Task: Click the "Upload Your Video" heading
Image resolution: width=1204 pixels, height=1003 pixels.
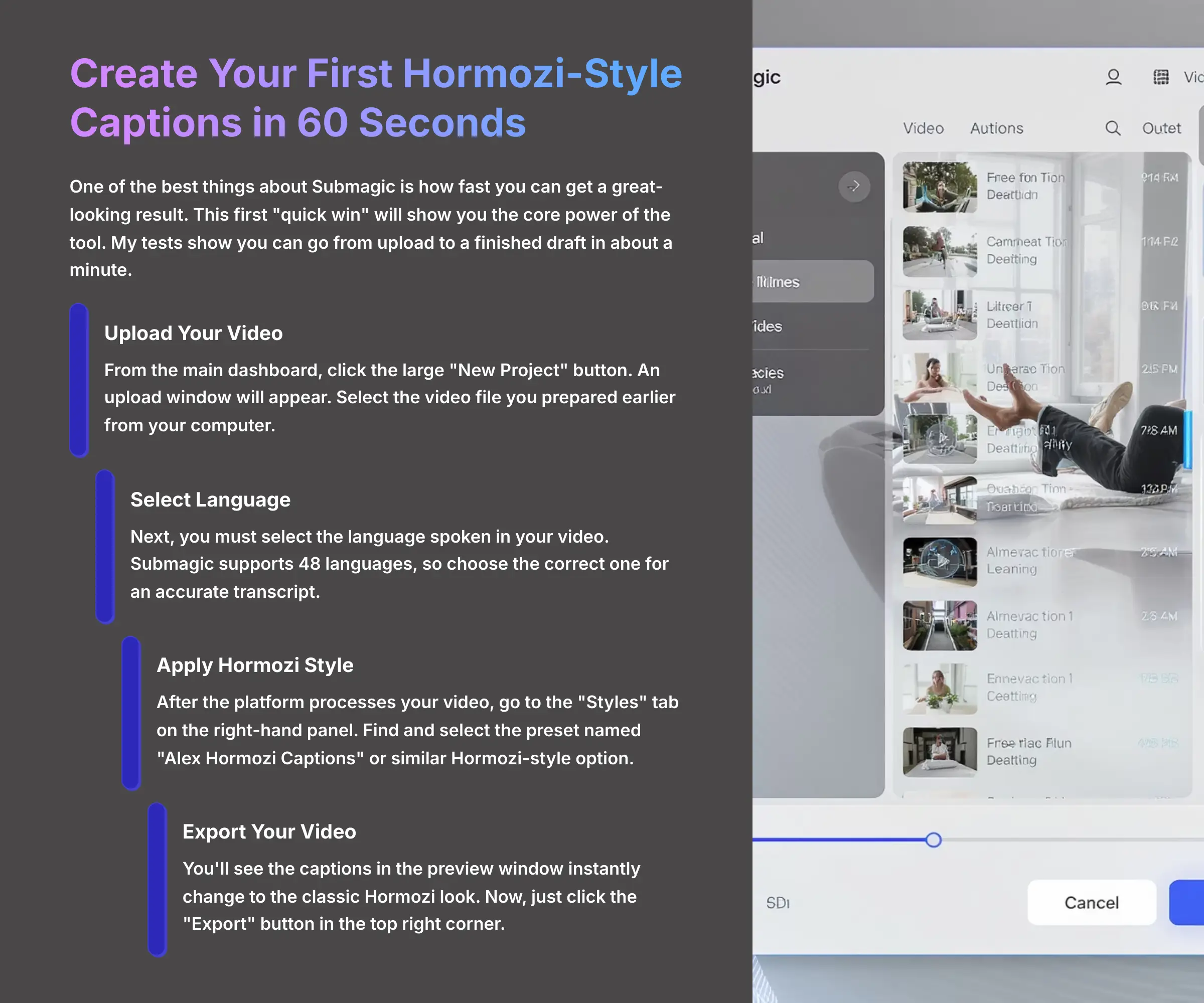Action: (193, 333)
